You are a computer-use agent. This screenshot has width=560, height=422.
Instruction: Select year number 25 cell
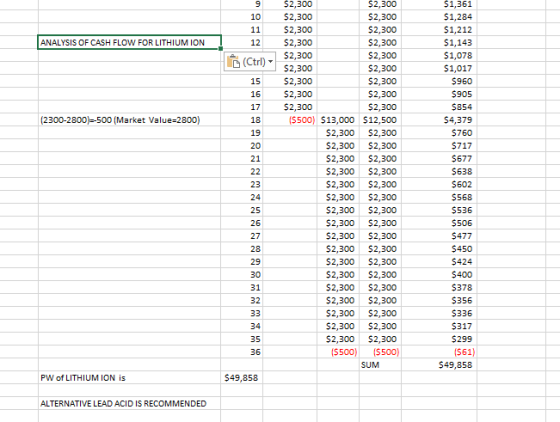tap(241, 210)
